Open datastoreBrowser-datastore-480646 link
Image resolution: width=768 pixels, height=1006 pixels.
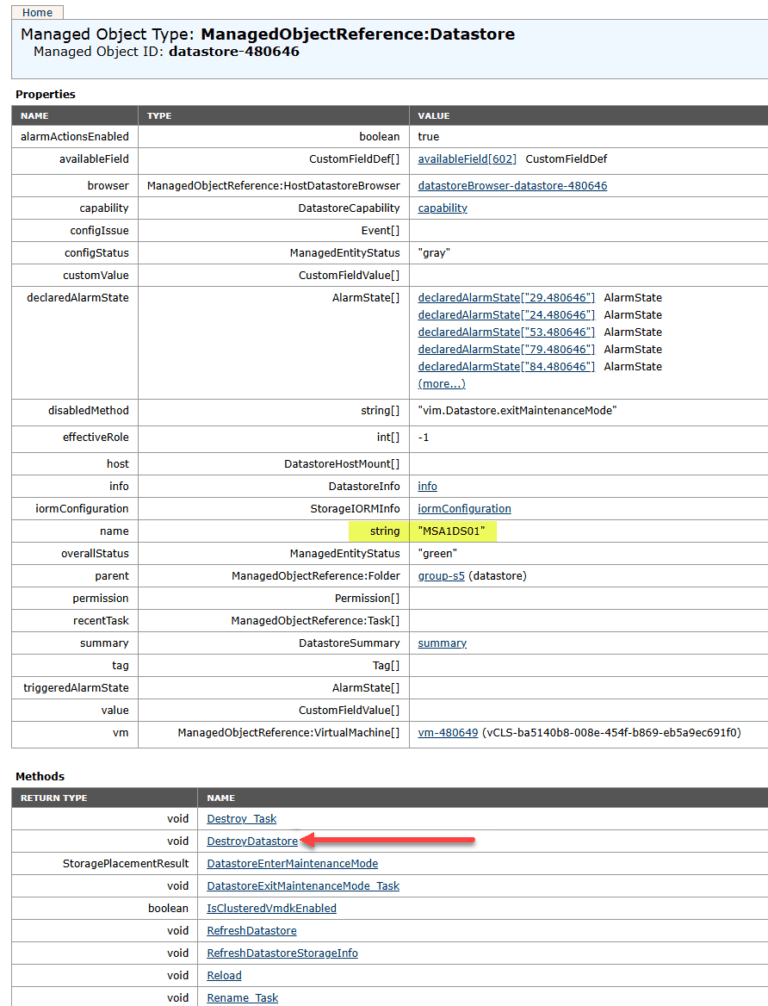[x=512, y=185]
